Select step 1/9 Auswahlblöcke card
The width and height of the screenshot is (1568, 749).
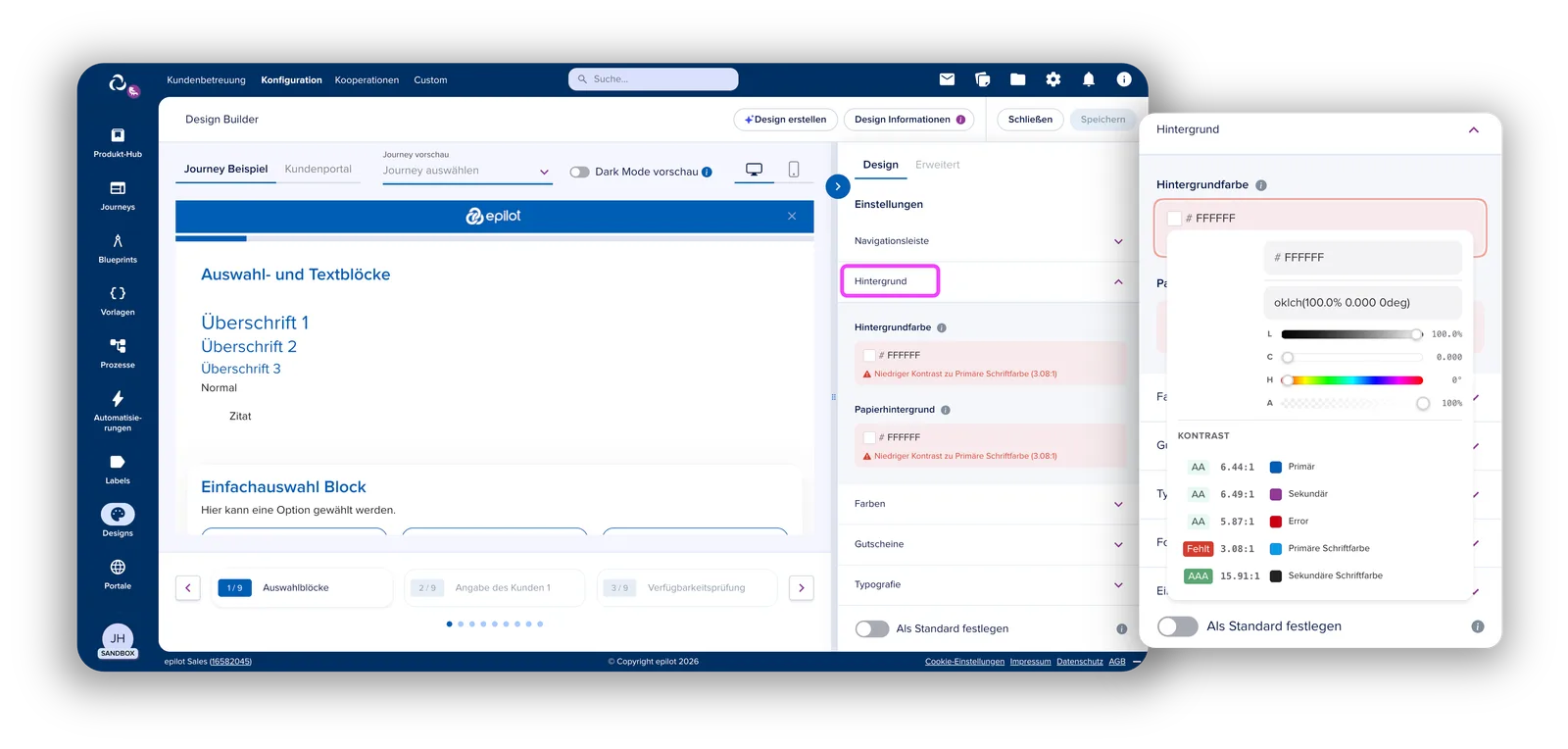(302, 588)
